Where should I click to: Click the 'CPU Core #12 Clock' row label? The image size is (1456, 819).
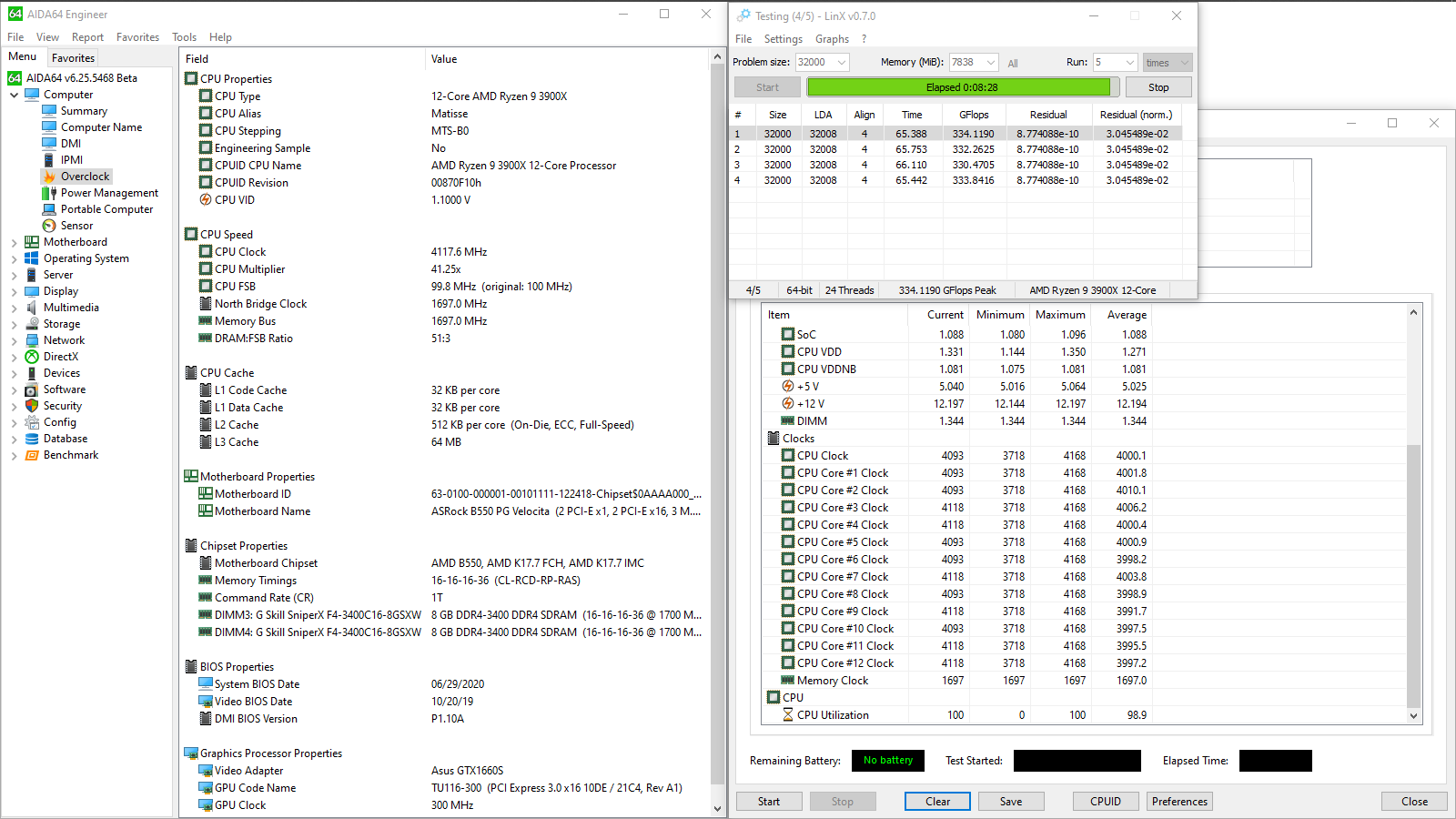[x=845, y=663]
